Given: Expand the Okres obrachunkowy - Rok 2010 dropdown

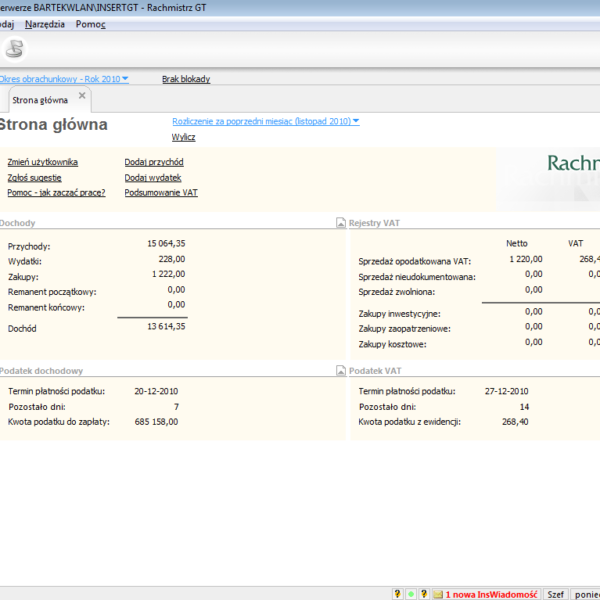Looking at the screenshot, I should click(64, 79).
